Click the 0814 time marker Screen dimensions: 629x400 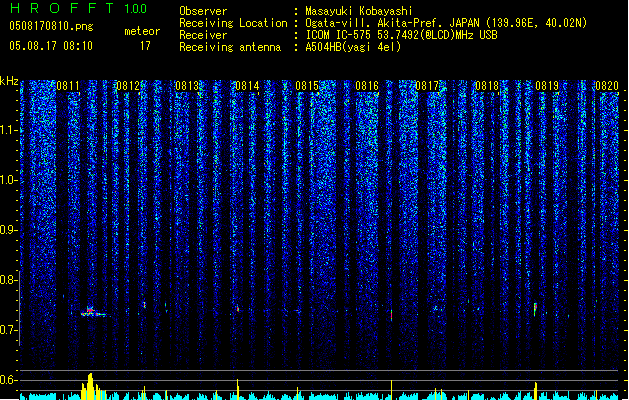(247, 86)
